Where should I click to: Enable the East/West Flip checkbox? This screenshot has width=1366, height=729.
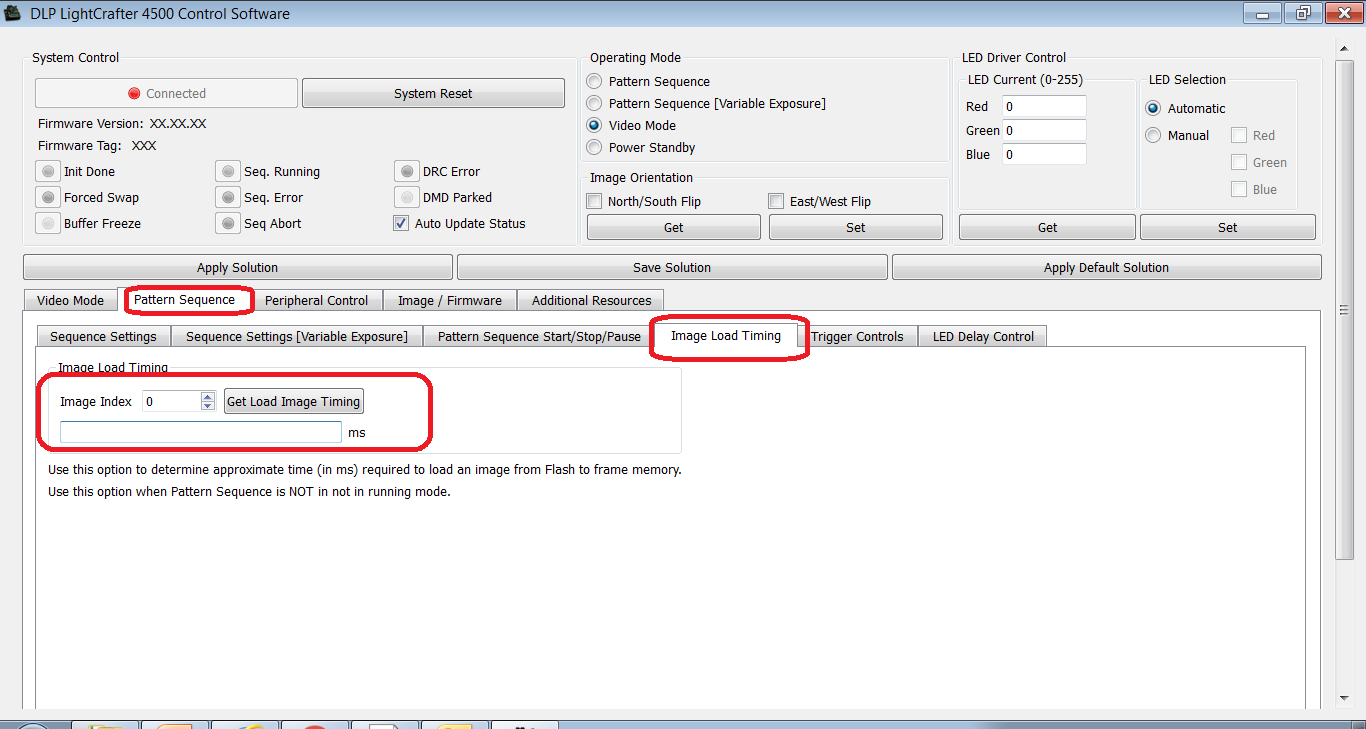[776, 201]
